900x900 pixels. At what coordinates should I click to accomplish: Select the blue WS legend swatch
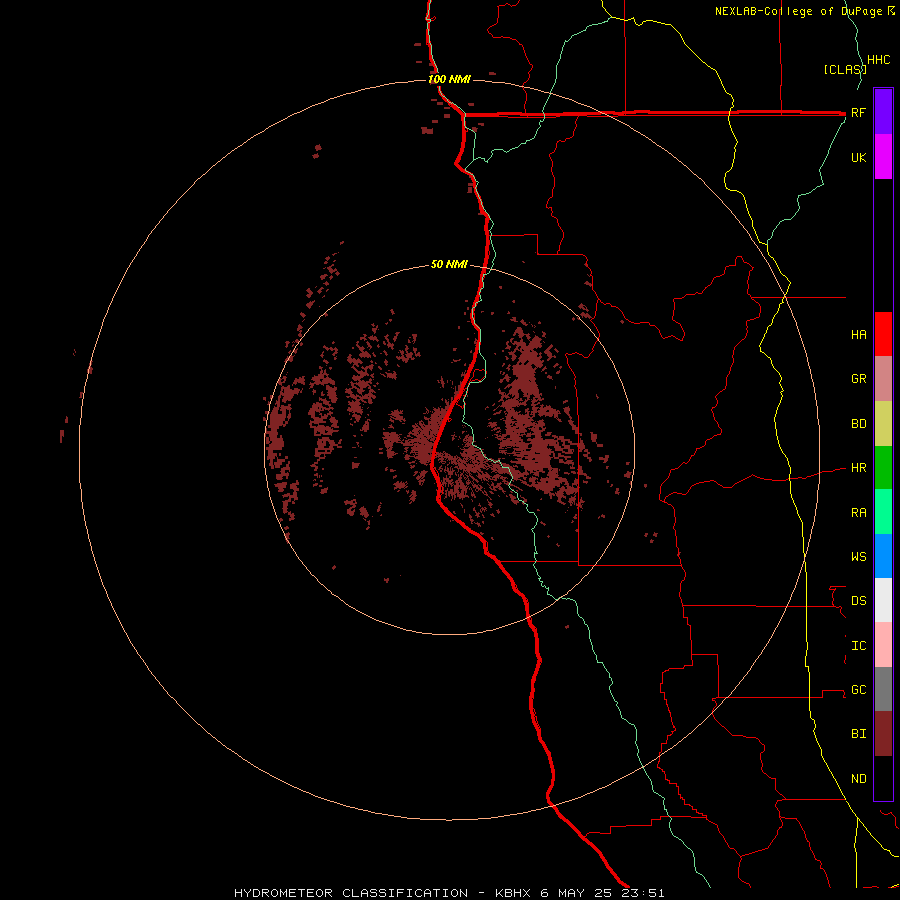(883, 556)
